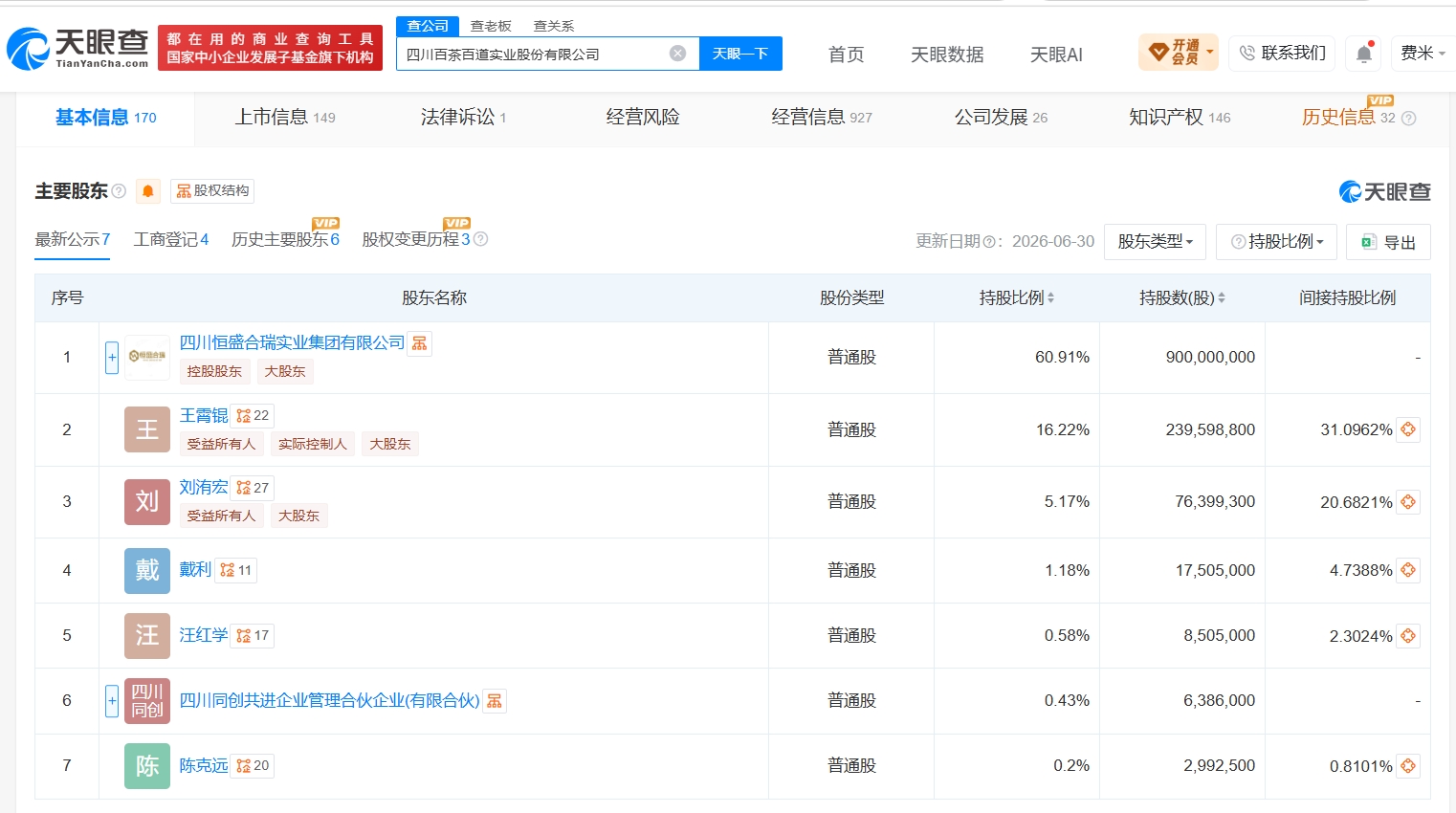Switch to the 上市信息 tab
The image size is (1456, 813).
pyautogui.click(x=285, y=118)
